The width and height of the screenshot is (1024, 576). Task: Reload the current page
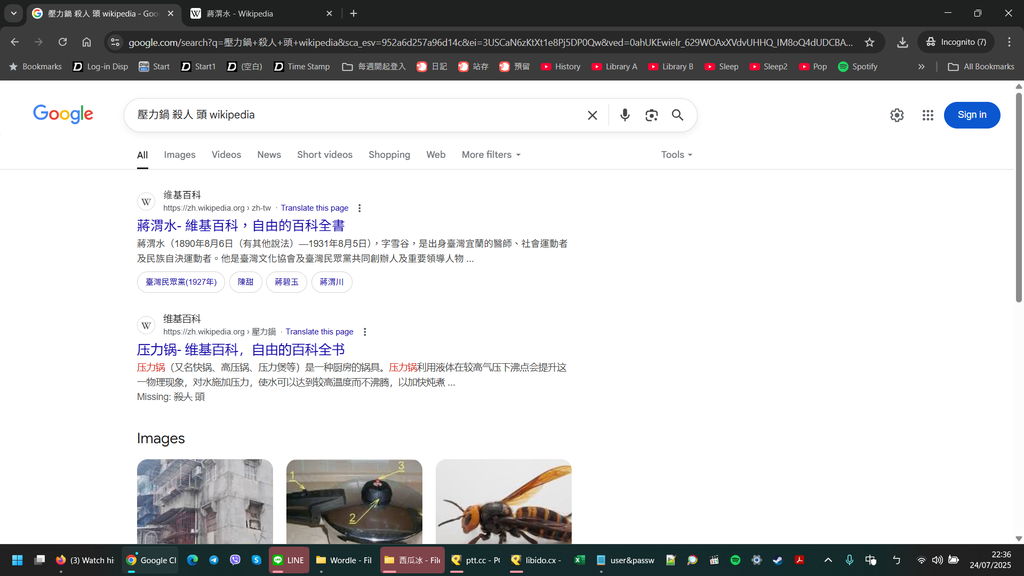[x=62, y=42]
